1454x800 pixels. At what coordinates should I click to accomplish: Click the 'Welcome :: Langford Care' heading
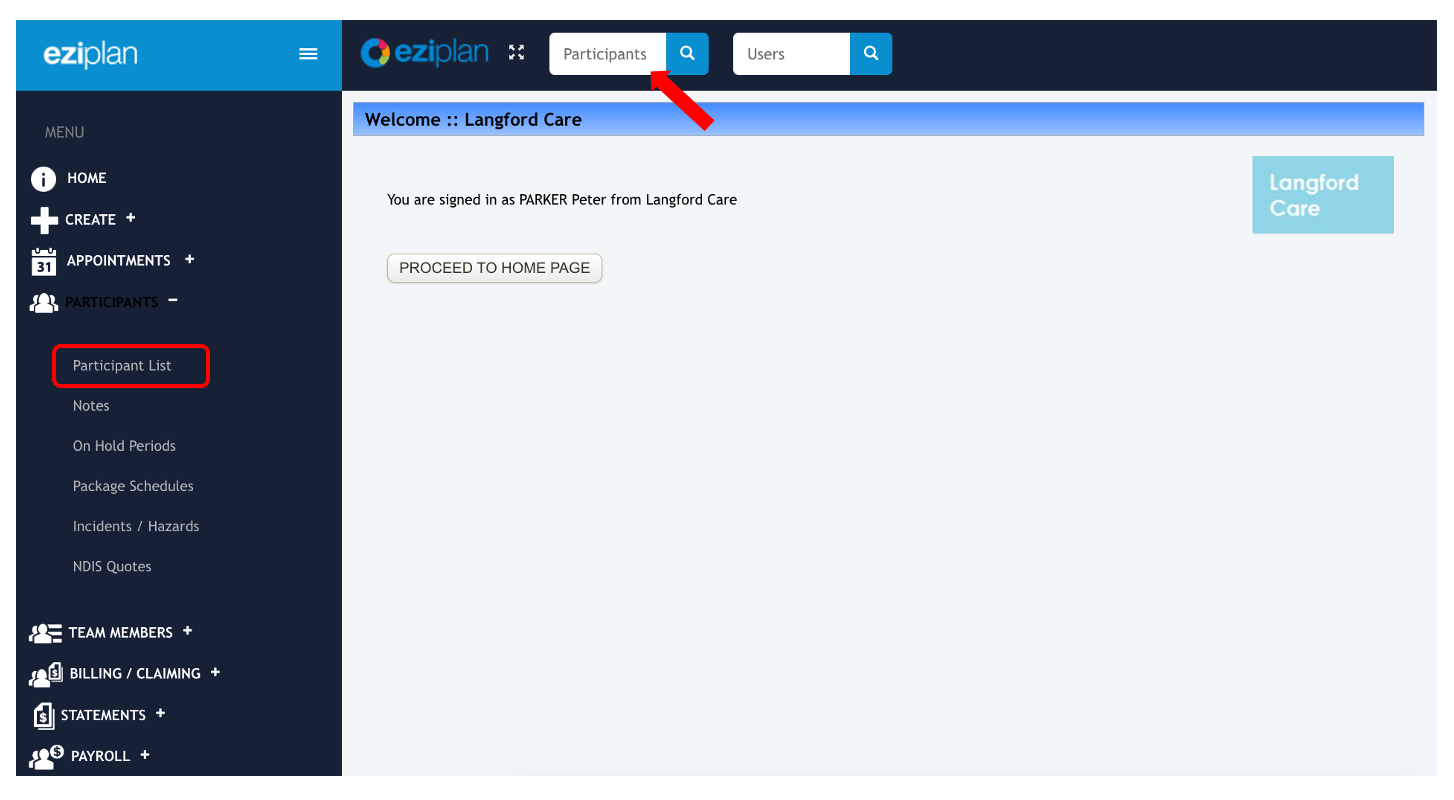[473, 120]
